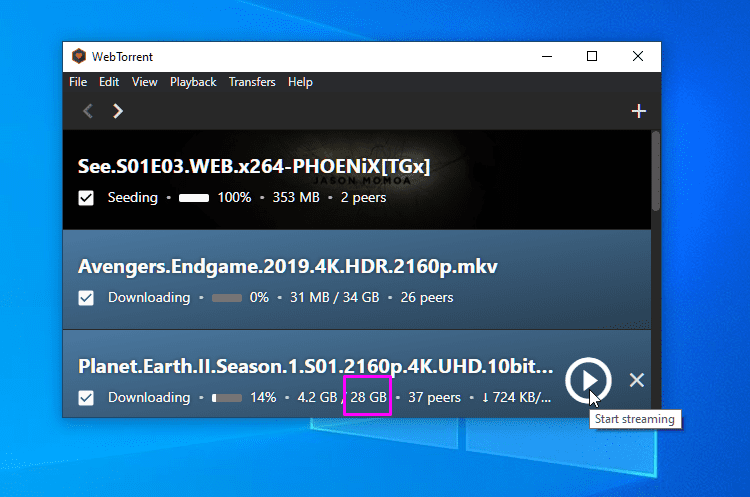Click the torrent list vertical scrollbar
The image size is (750, 497).
click(x=656, y=171)
